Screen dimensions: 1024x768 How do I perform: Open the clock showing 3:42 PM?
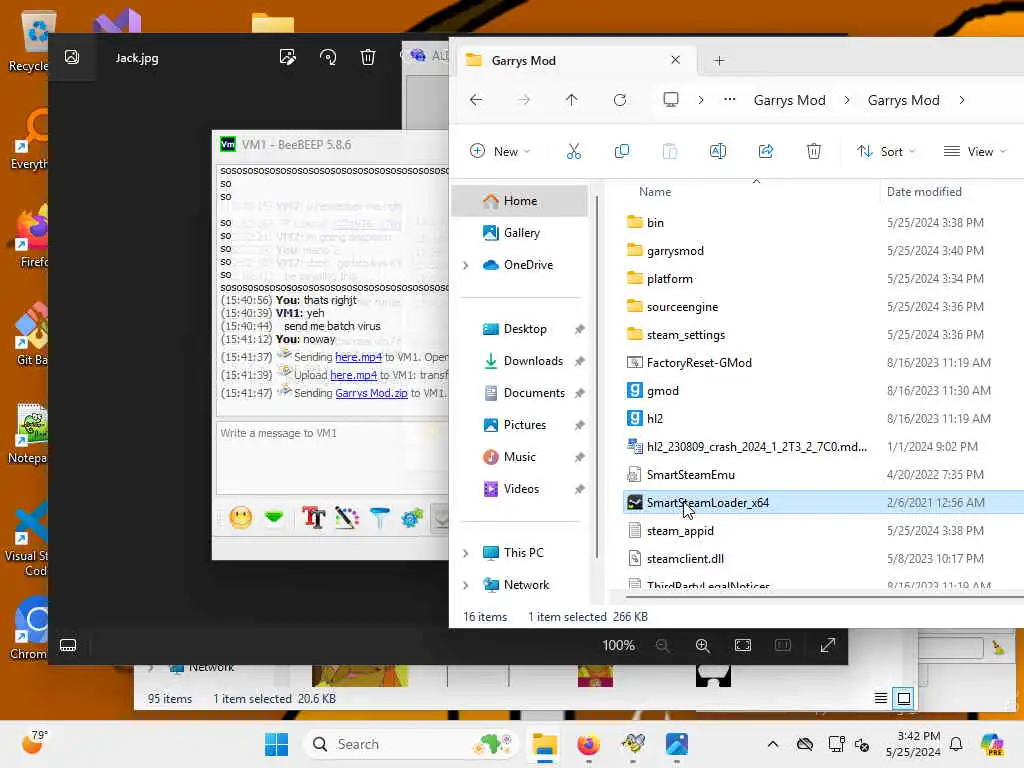tap(913, 744)
